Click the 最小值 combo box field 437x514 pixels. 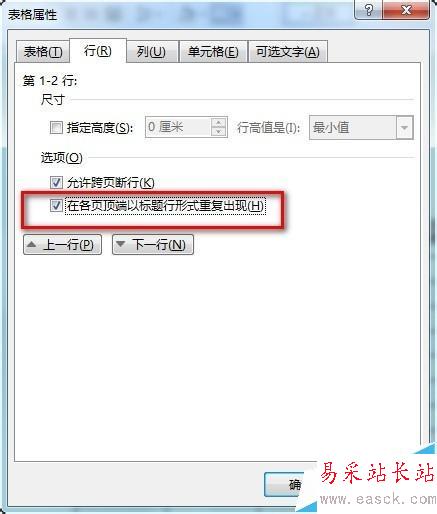tap(361, 127)
